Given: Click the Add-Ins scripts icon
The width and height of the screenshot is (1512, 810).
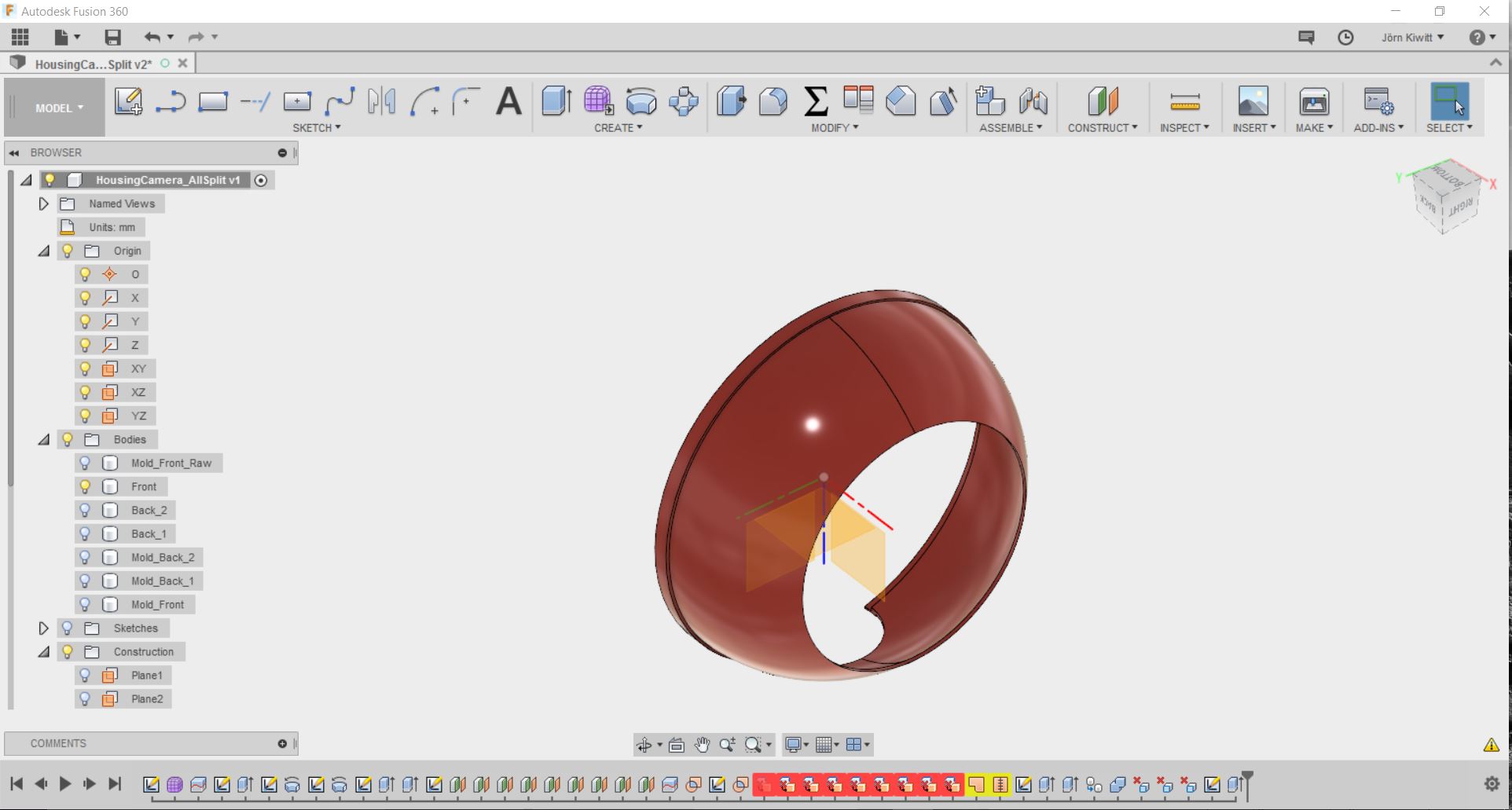Looking at the screenshot, I should click(x=1378, y=101).
